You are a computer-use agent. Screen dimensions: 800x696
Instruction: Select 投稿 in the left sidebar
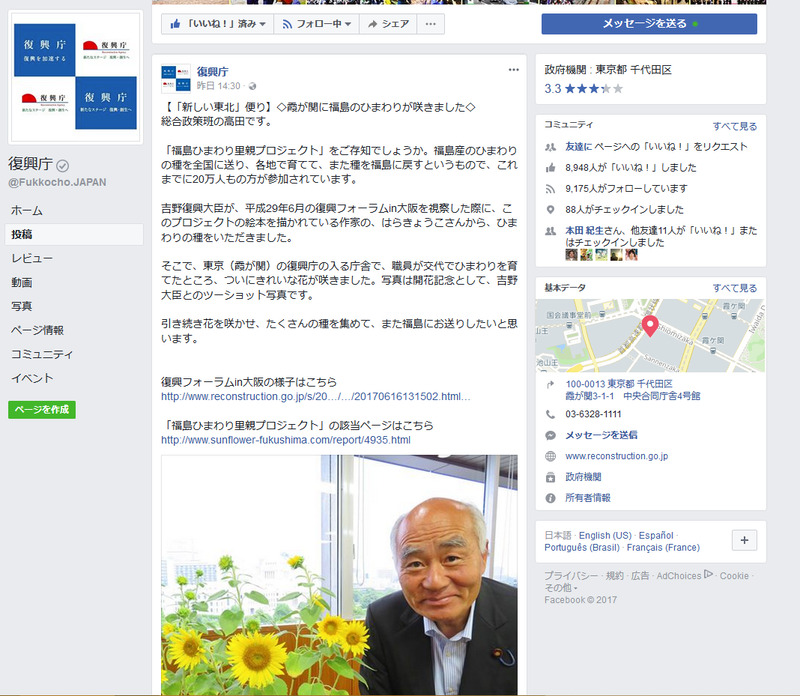74,234
